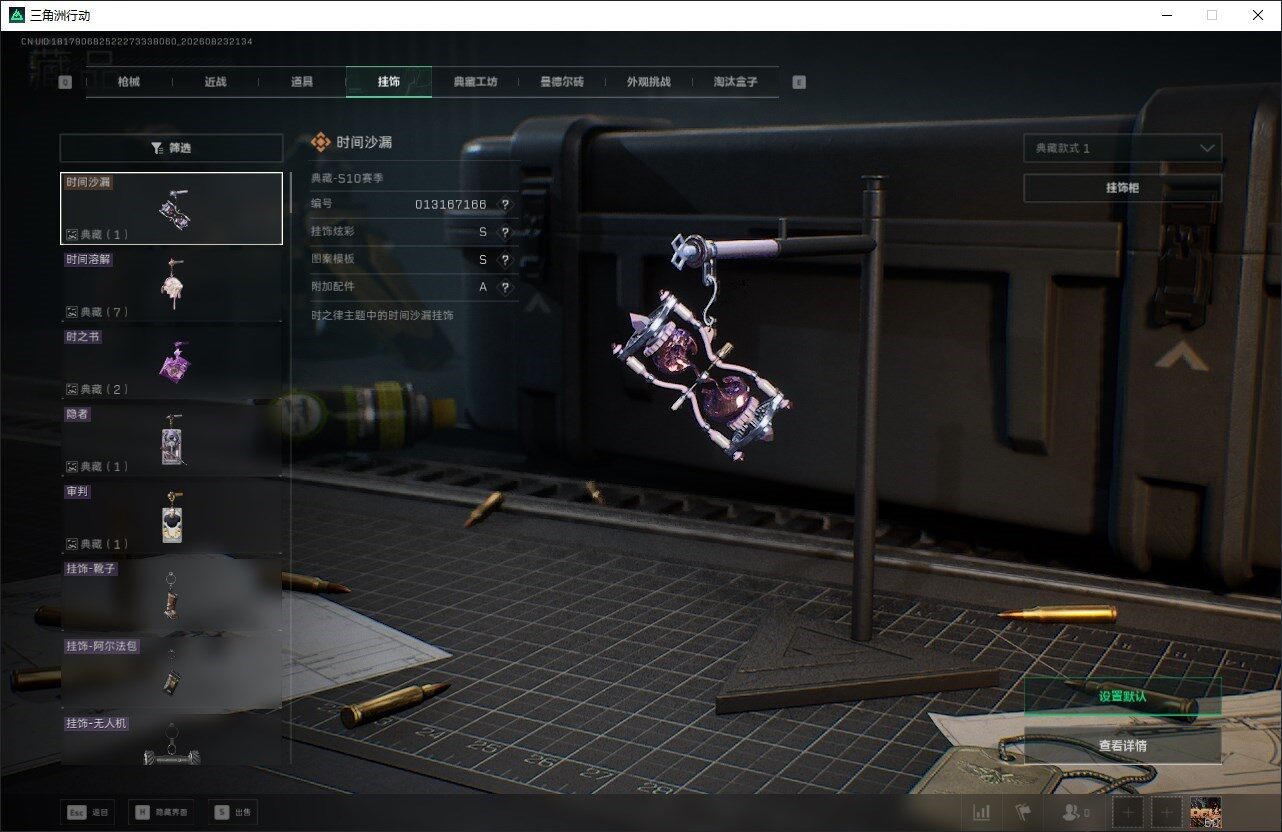Click the 典藏 icon under 时间沙漏
Viewport: 1282px width, 832px height.
[x=72, y=234]
